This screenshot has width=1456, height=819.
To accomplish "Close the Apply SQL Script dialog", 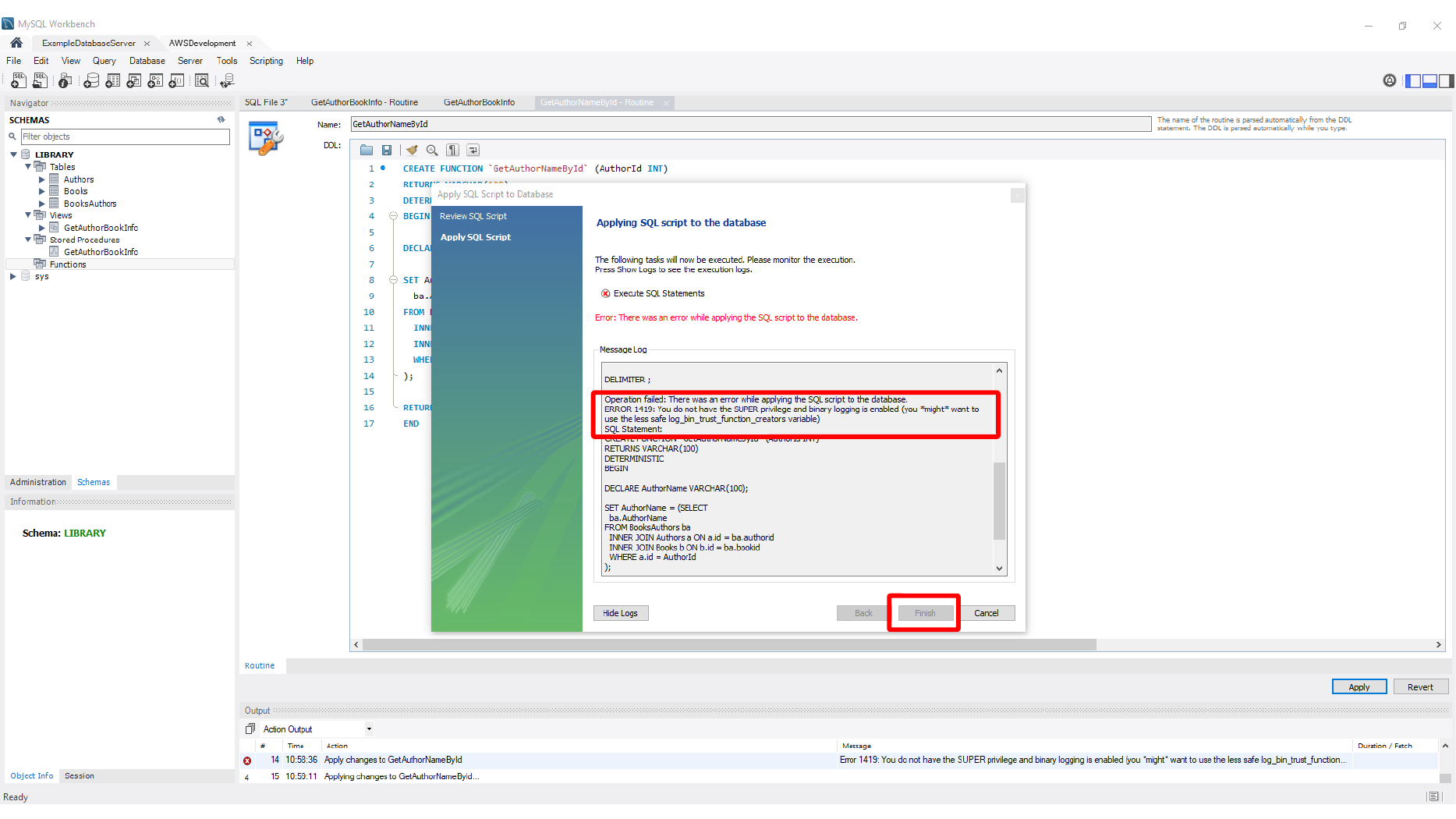I will 1017,195.
